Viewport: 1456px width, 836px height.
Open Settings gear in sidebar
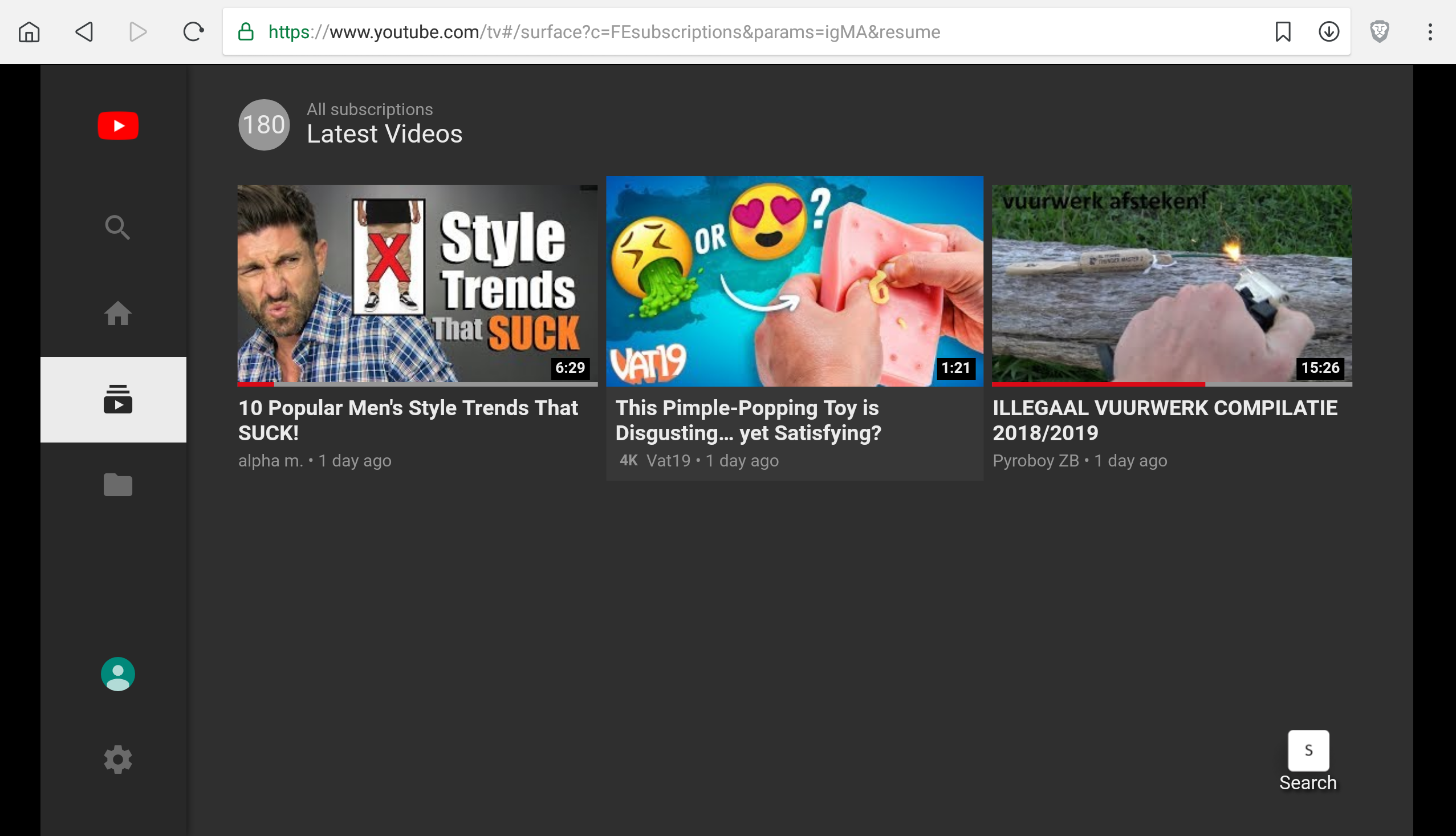[117, 759]
